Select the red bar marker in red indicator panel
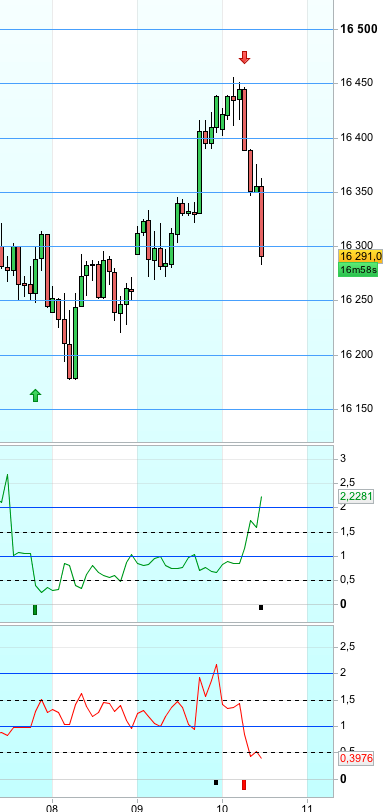This screenshot has width=384, height=812. 244,785
